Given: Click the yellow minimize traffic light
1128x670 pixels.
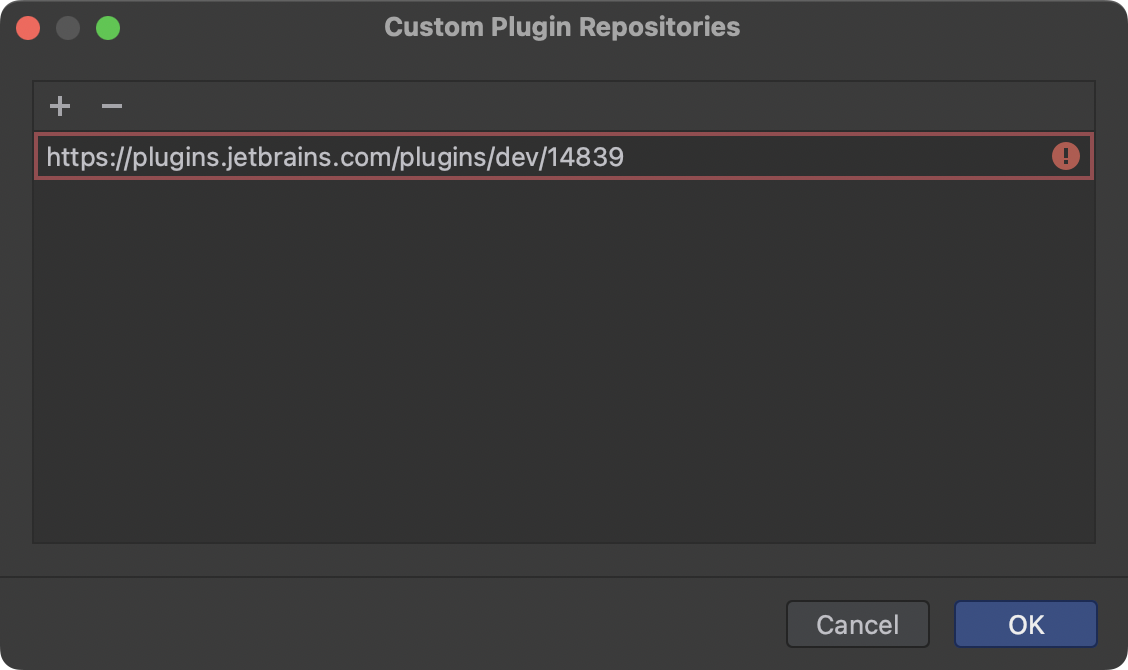Looking at the screenshot, I should (x=68, y=29).
